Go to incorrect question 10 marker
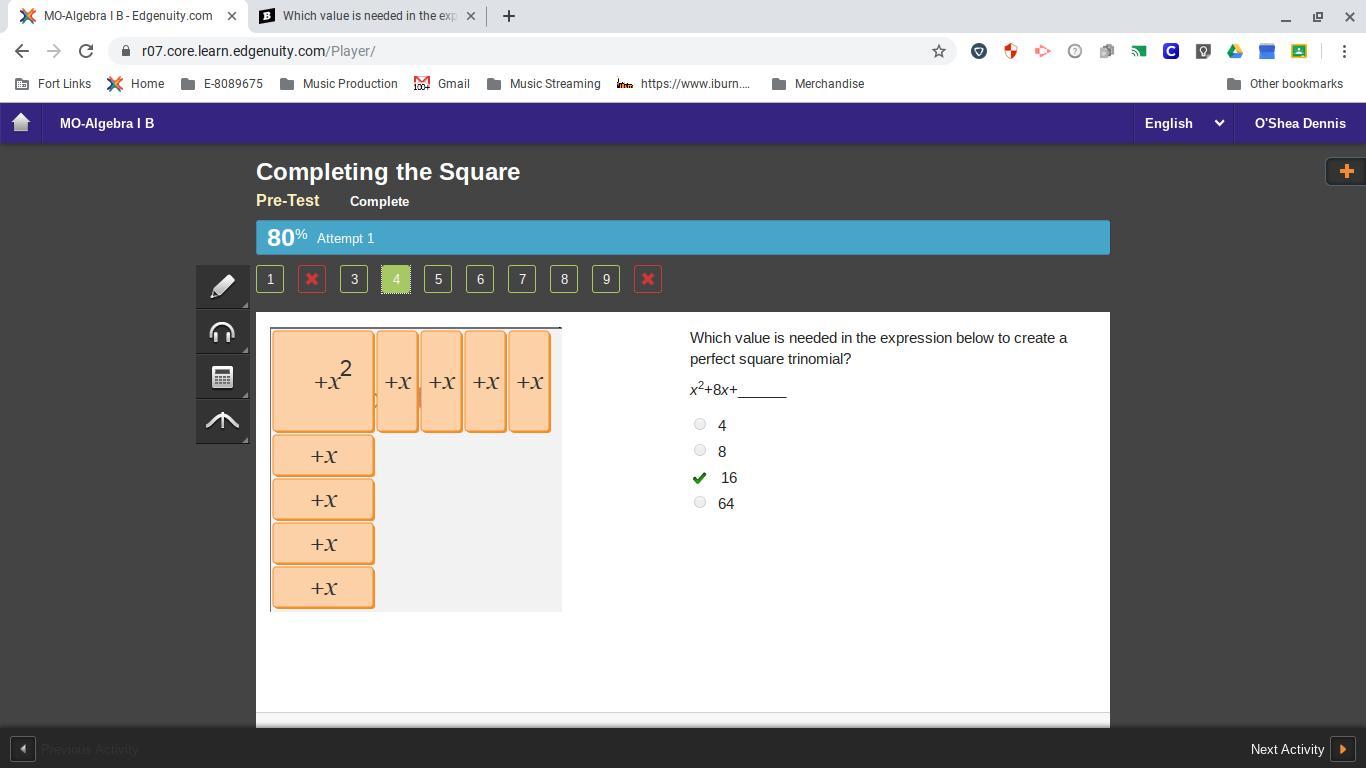 (648, 279)
